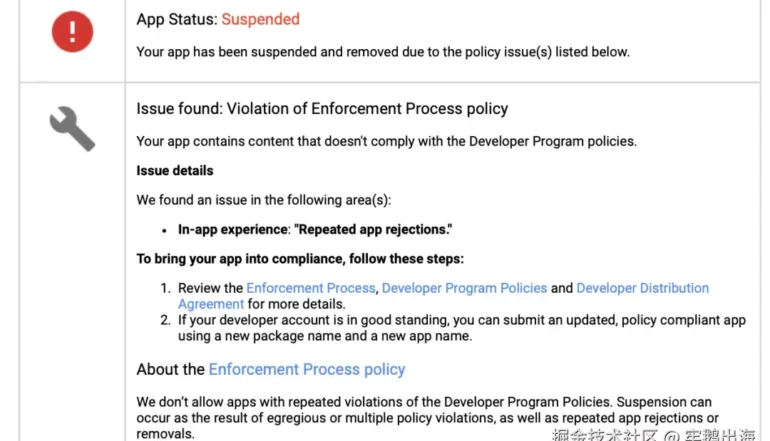Open the Developer Program Policies link
Viewport: 770px width, 441px height.
[464, 288]
